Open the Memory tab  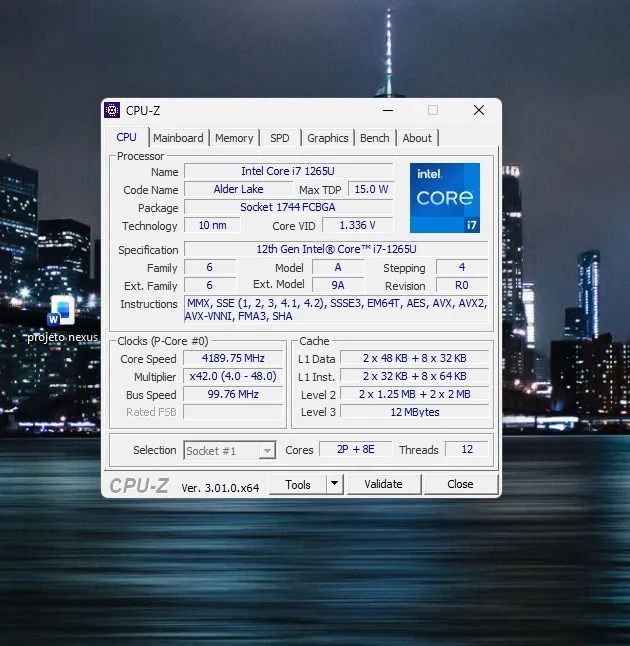point(234,138)
